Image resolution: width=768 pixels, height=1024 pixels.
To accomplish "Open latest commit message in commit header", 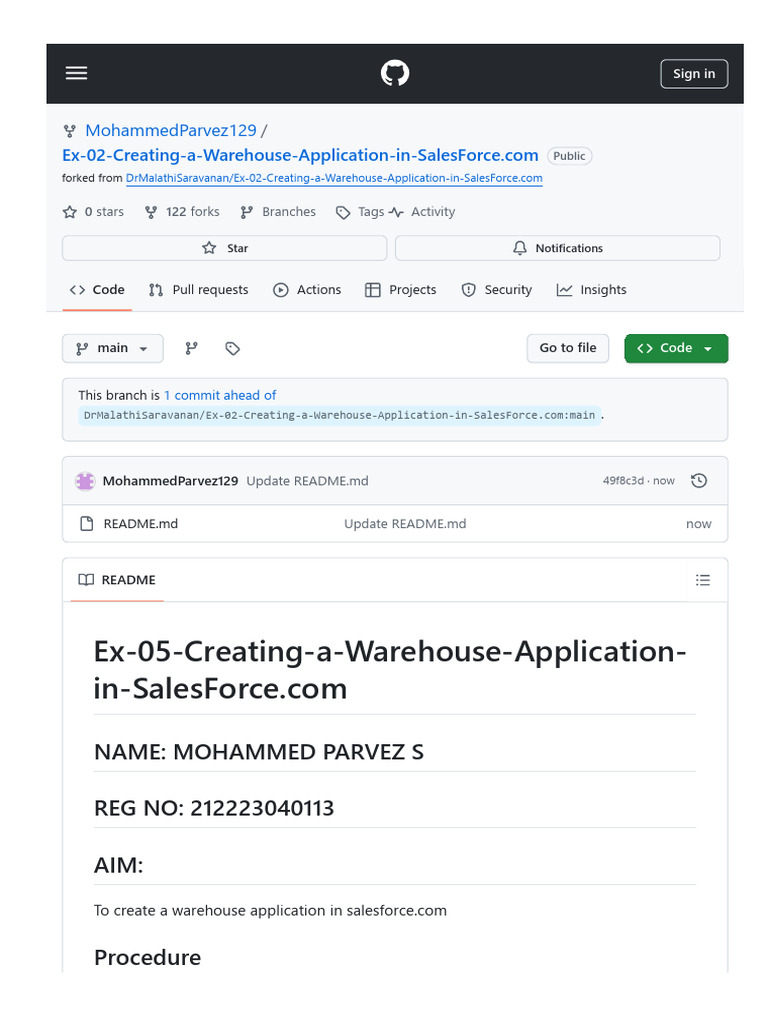I will (308, 481).
